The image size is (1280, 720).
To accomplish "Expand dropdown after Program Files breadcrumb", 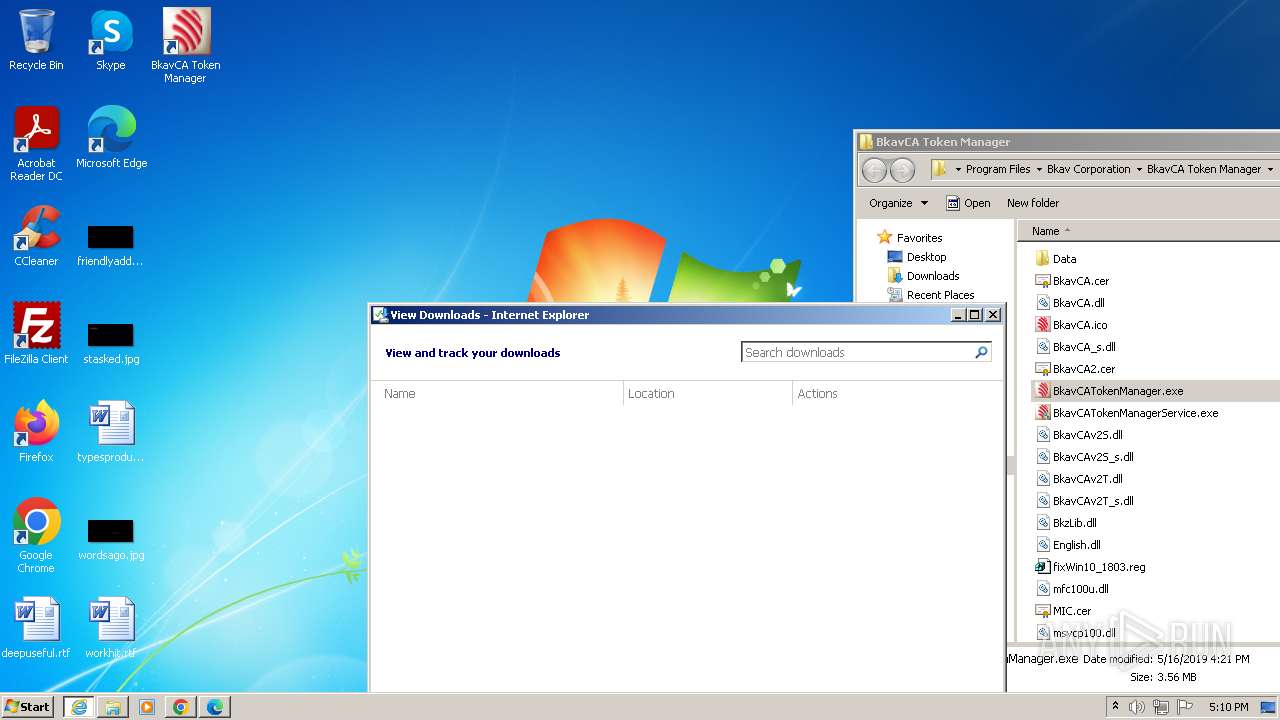I will [1039, 170].
